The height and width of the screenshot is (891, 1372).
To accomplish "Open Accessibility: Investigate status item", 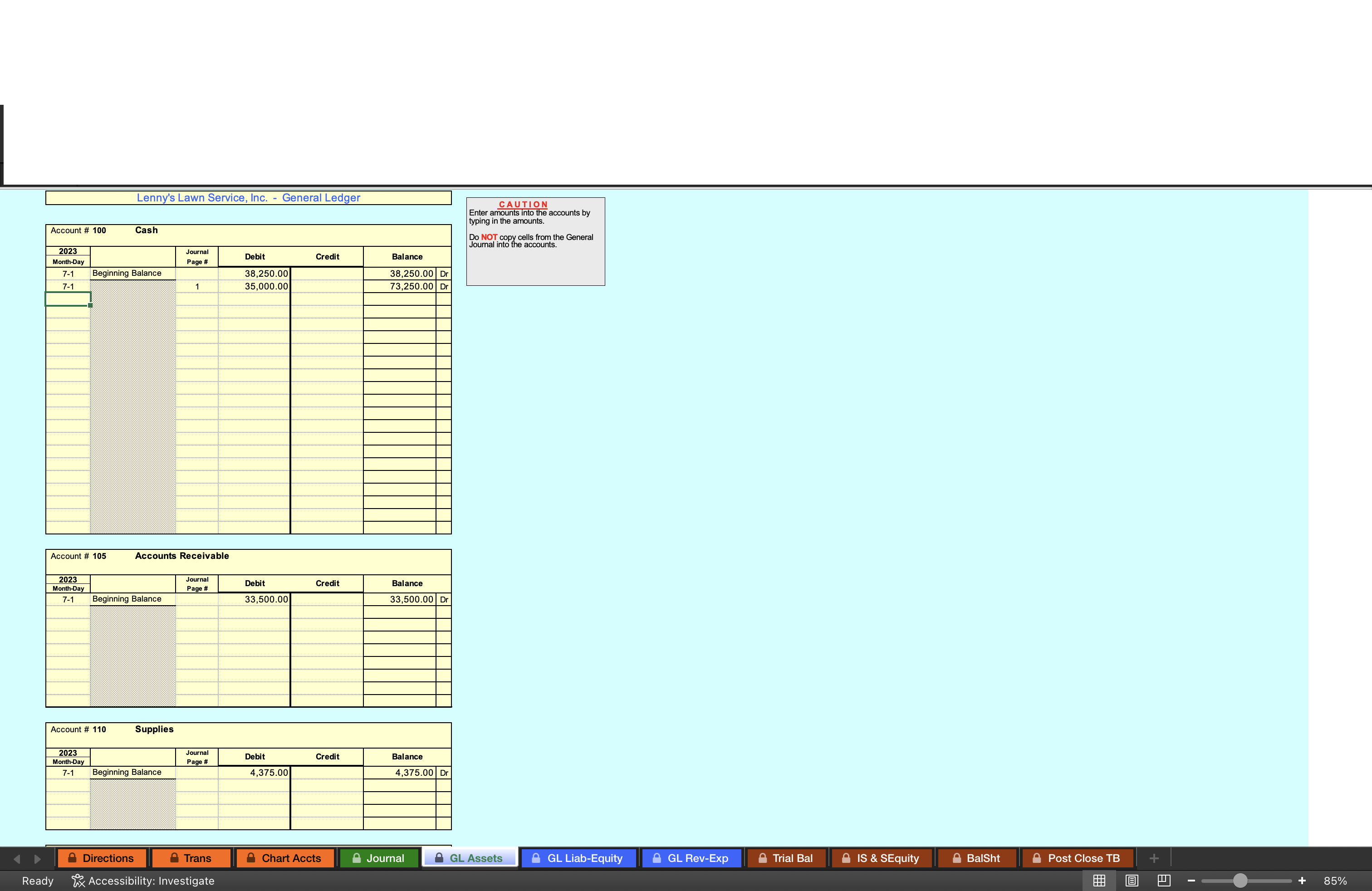I will (x=143, y=881).
